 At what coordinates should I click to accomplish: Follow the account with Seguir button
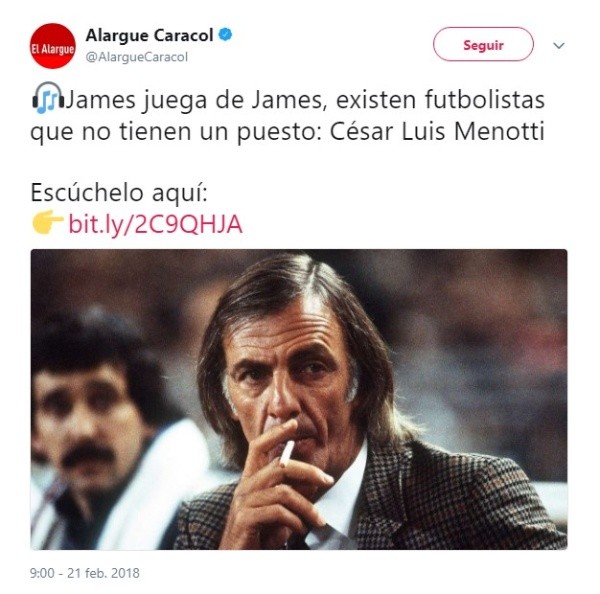[483, 44]
